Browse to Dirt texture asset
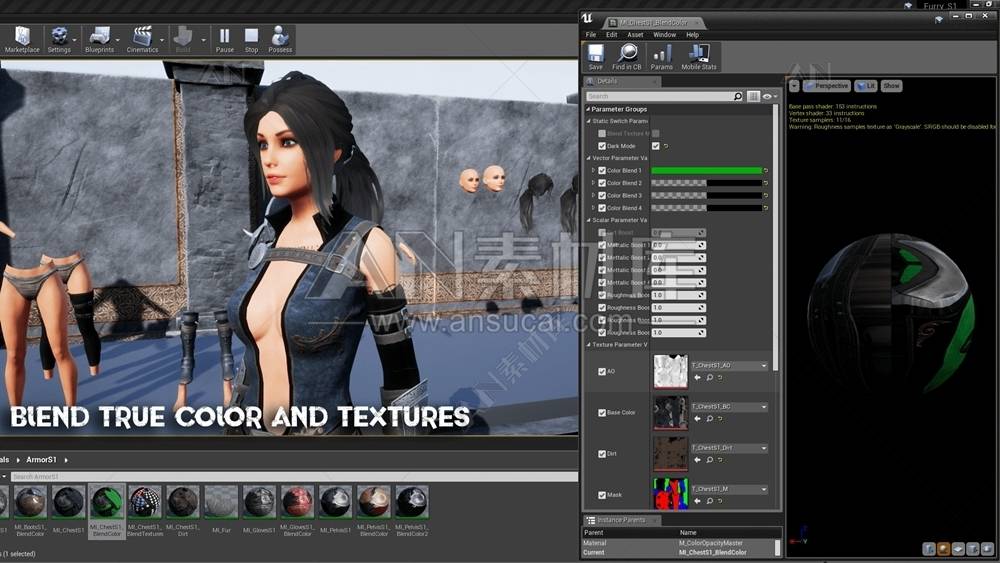This screenshot has height=563, width=1000. coord(709,460)
